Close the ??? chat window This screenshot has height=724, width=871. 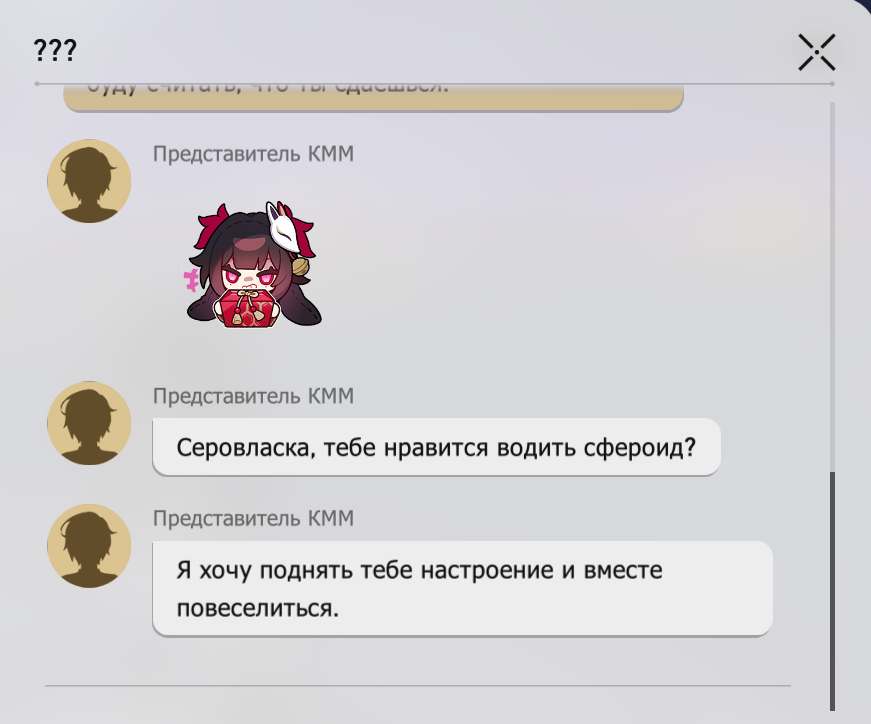[x=817, y=52]
